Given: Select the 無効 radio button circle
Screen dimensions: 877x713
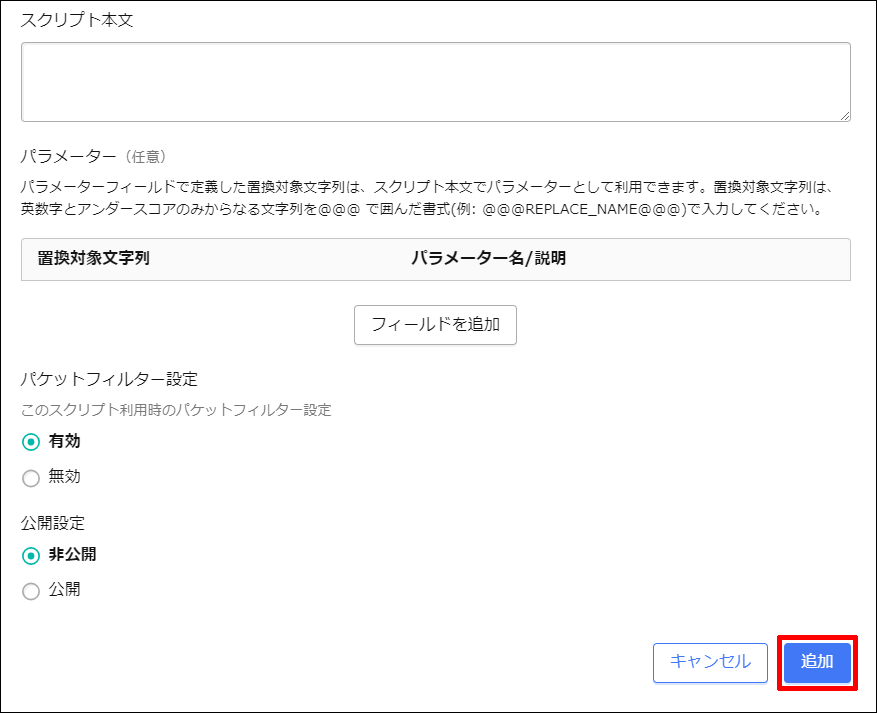Looking at the screenshot, I should pos(31,478).
